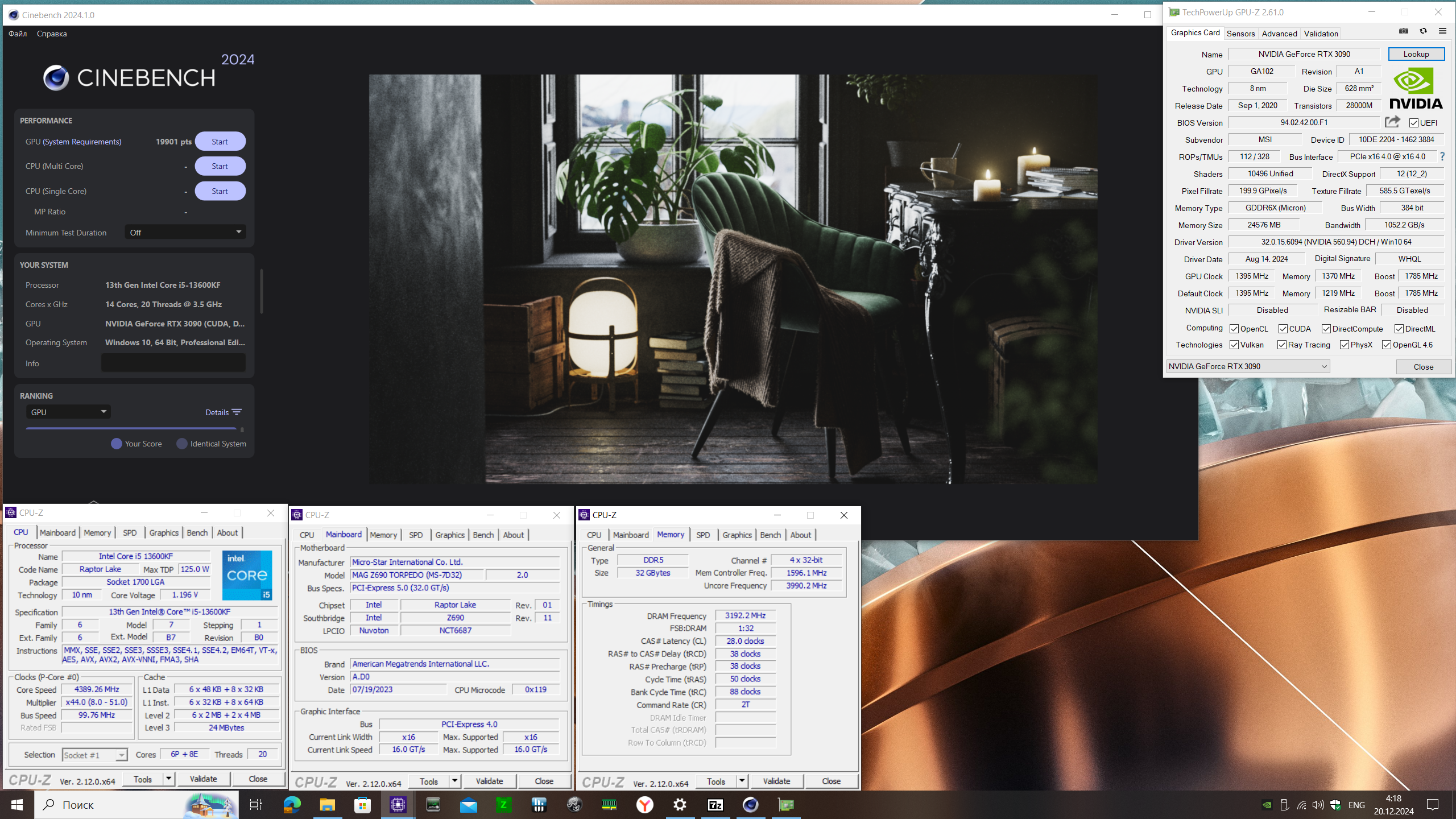Expand Ranking Details in Cinebench
1456x819 pixels.
pyautogui.click(x=223, y=412)
